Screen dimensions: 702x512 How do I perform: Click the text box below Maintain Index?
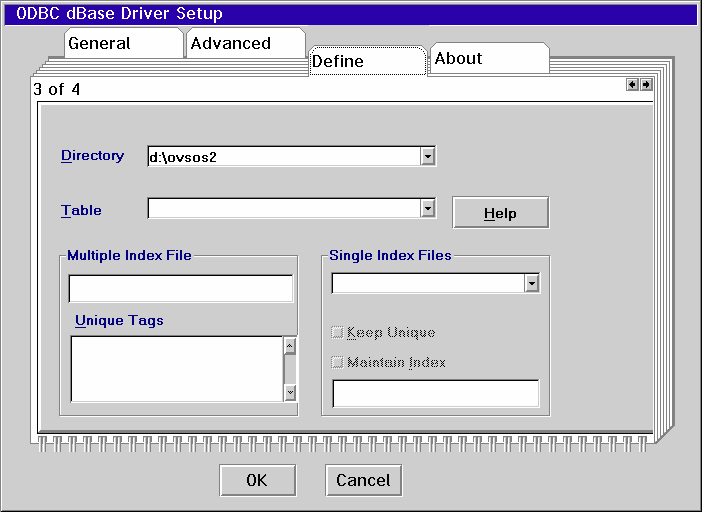coord(436,394)
